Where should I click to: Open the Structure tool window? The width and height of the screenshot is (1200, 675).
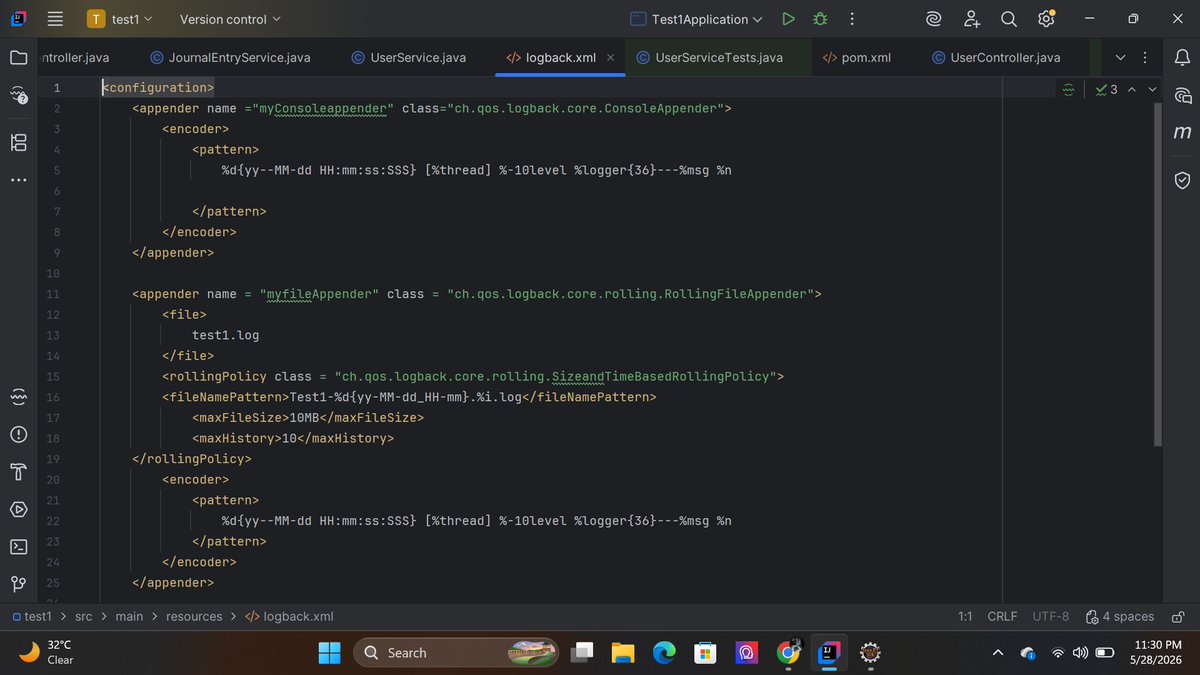pos(18,142)
